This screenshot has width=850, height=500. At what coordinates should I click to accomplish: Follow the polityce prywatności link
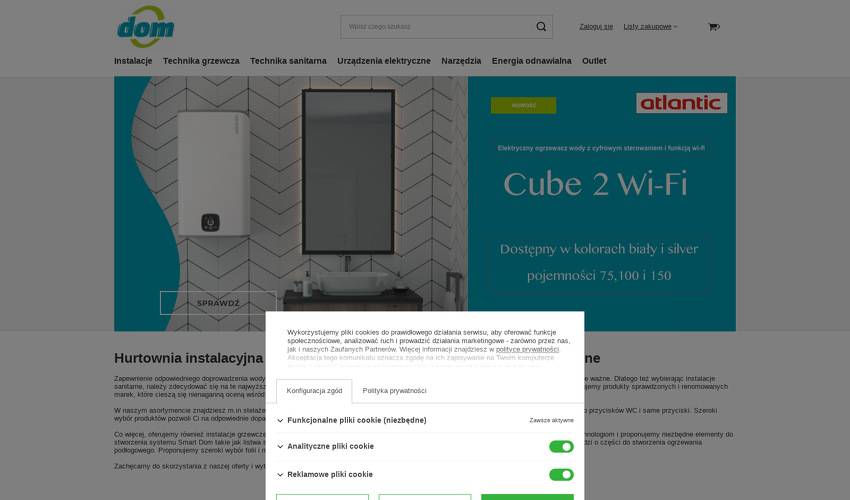click(527, 349)
